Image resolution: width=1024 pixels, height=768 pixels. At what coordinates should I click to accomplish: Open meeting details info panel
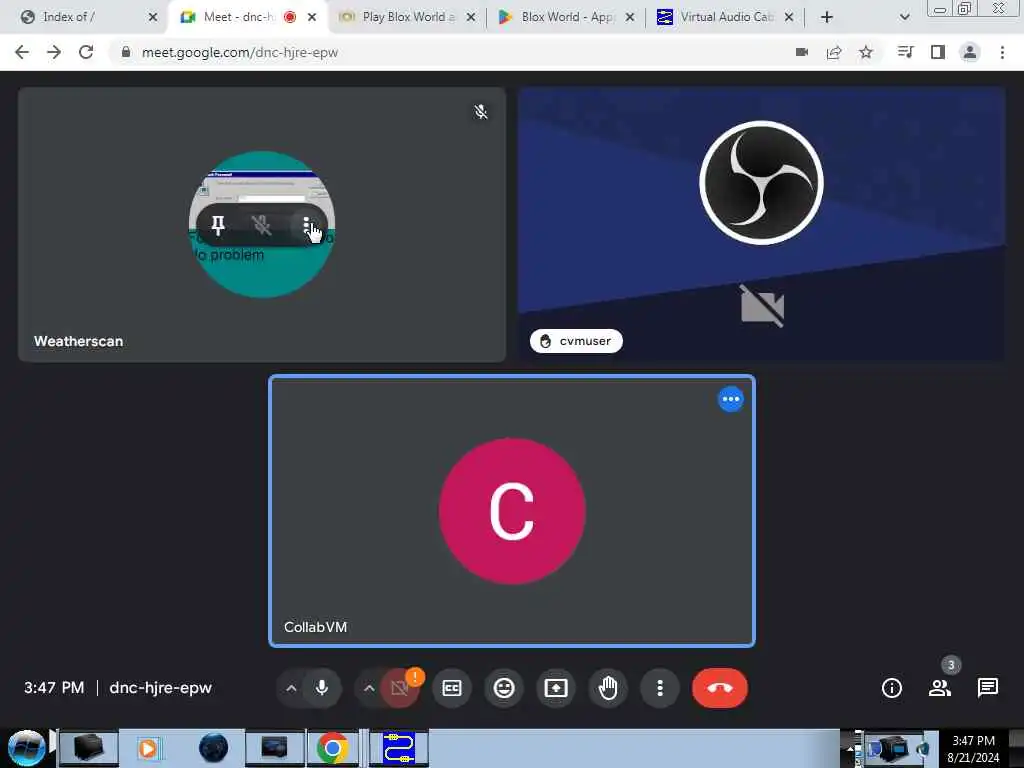tap(891, 688)
